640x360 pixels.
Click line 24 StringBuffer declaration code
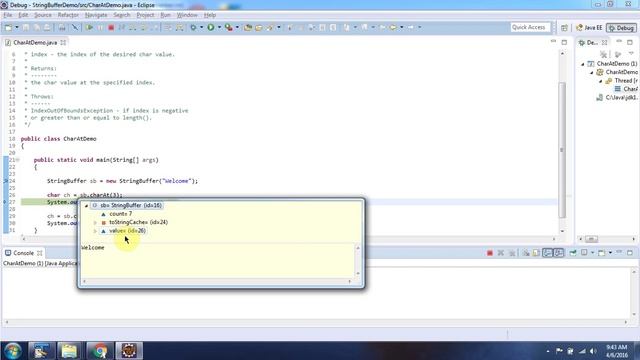[122, 181]
